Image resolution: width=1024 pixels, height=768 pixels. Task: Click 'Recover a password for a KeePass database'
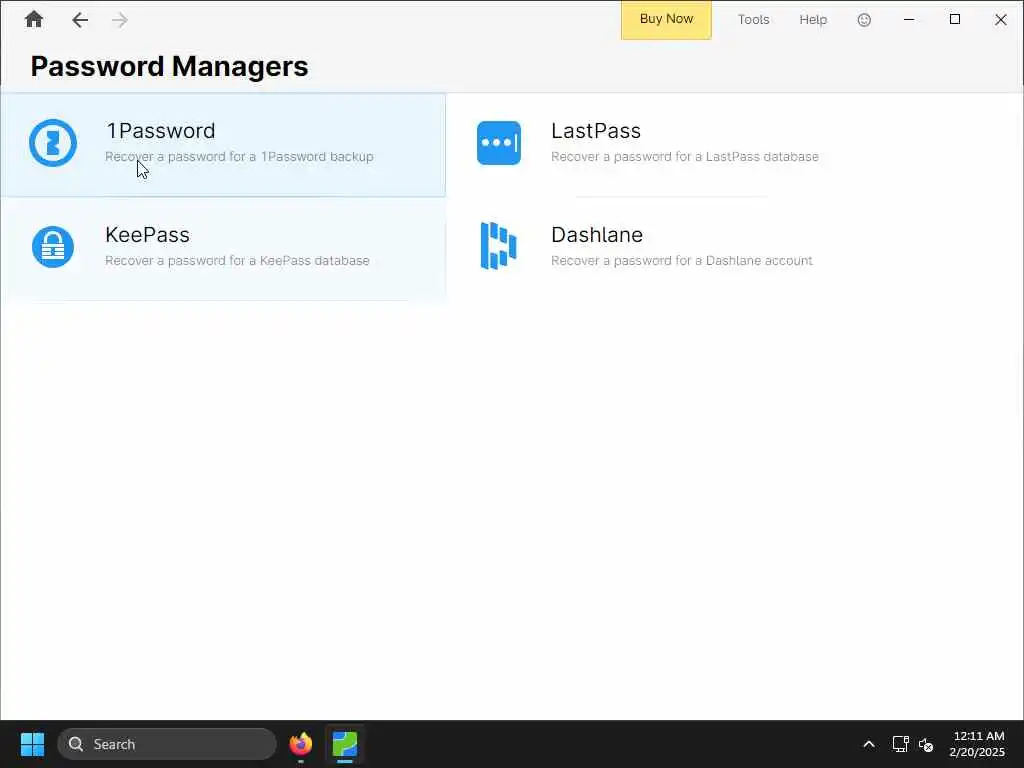click(238, 261)
